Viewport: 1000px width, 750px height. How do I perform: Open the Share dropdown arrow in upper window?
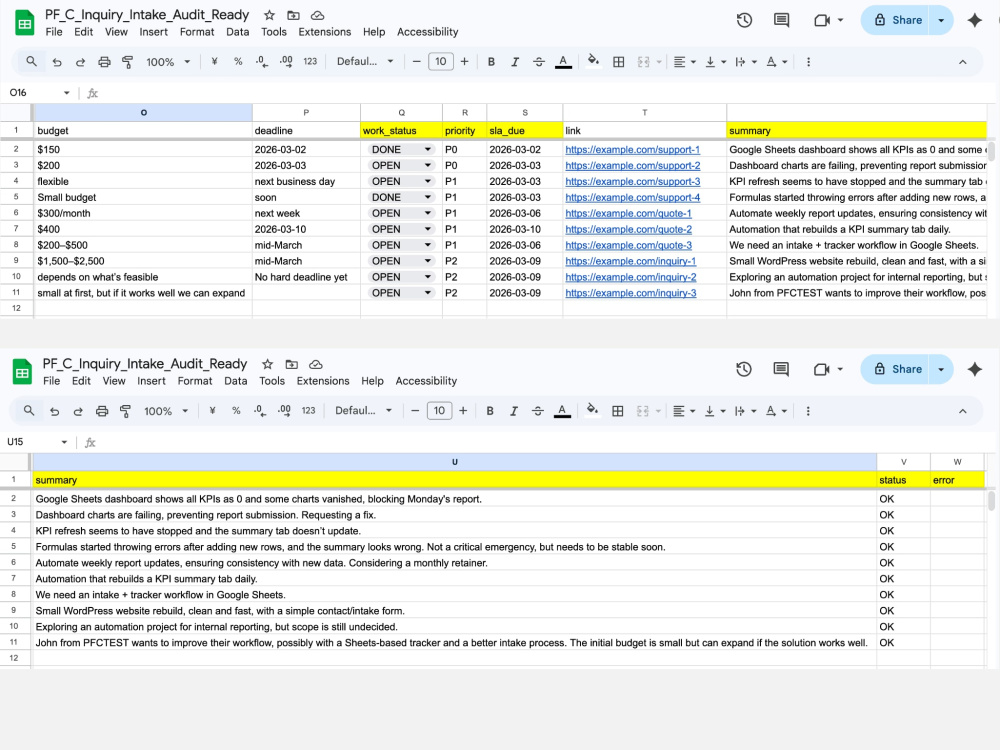(941, 20)
